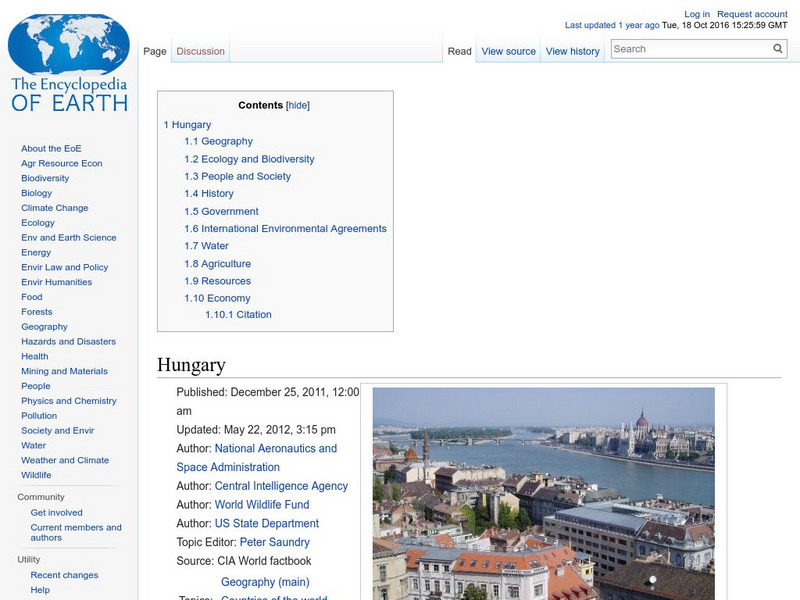View the Budapest Danube photo

pyautogui.click(x=545, y=490)
